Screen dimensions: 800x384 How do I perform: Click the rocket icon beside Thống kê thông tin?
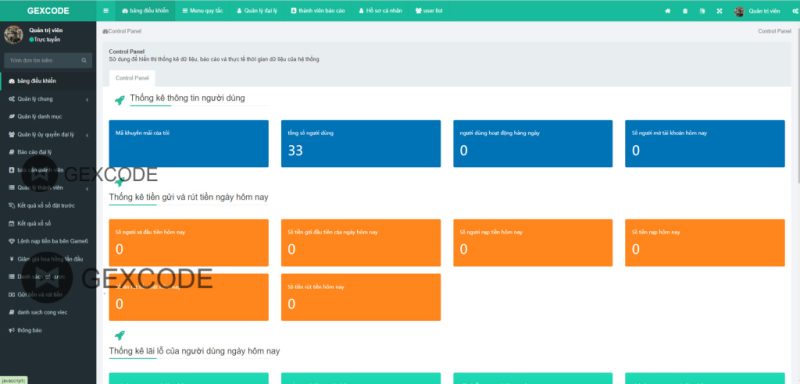point(119,100)
